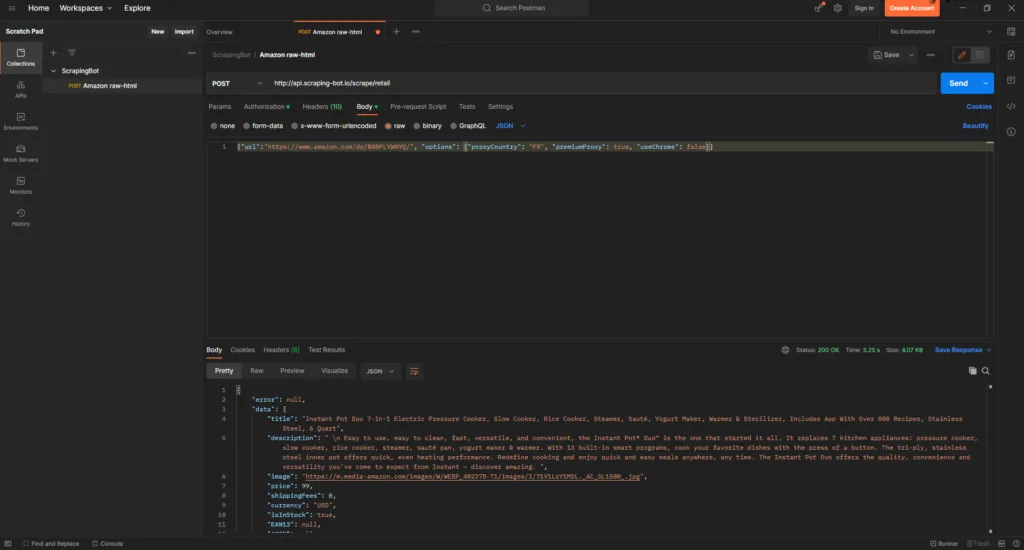The width and height of the screenshot is (1024, 550).
Task: Open Mock Servers in the sidebar
Action: tap(20, 153)
